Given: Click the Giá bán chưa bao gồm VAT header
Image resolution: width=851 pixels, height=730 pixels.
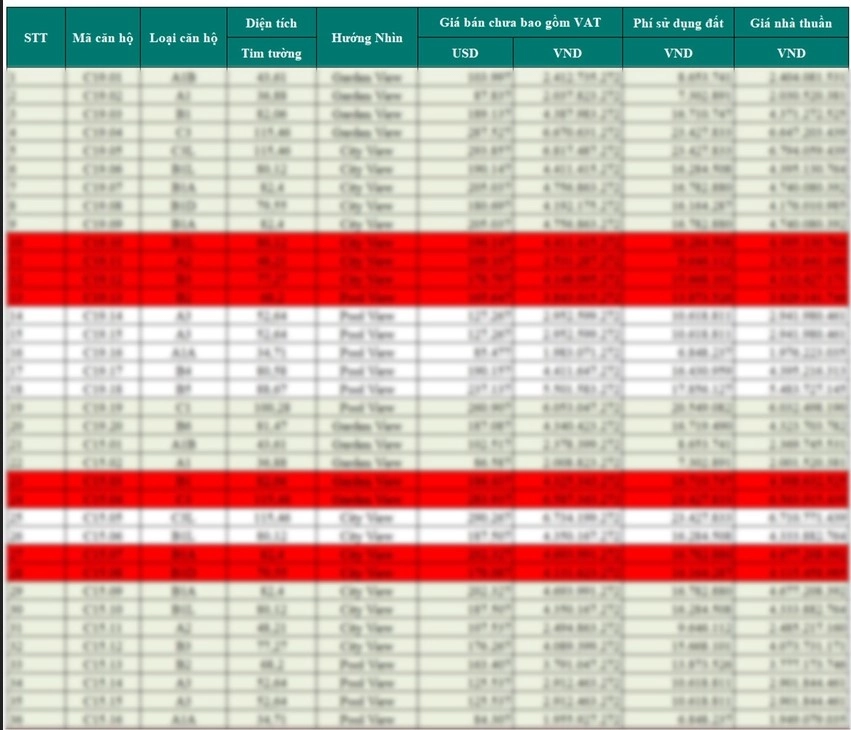Looking at the screenshot, I should click(x=520, y=22).
